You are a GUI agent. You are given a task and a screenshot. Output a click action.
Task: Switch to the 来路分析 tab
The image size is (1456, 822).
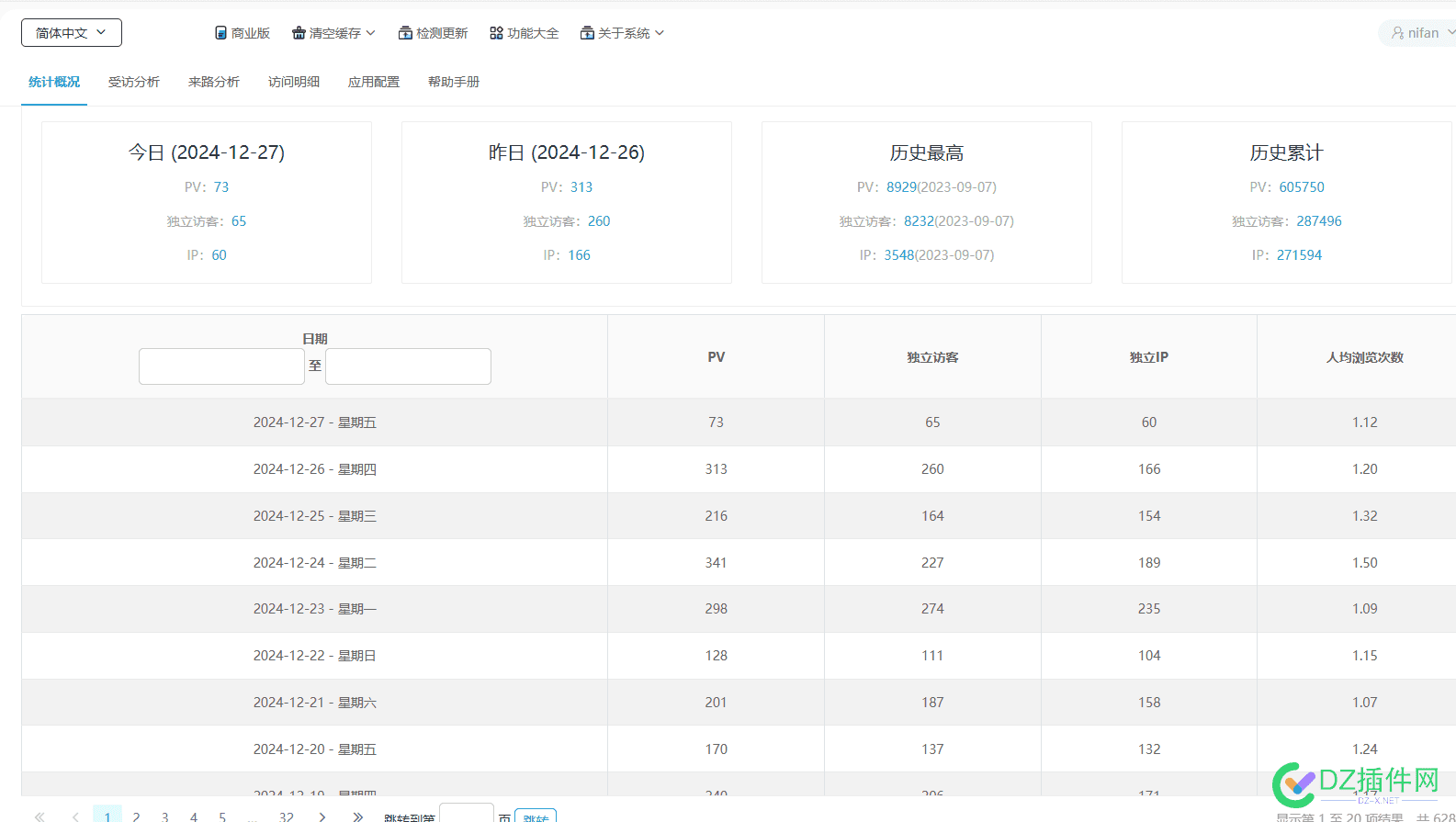(x=214, y=82)
